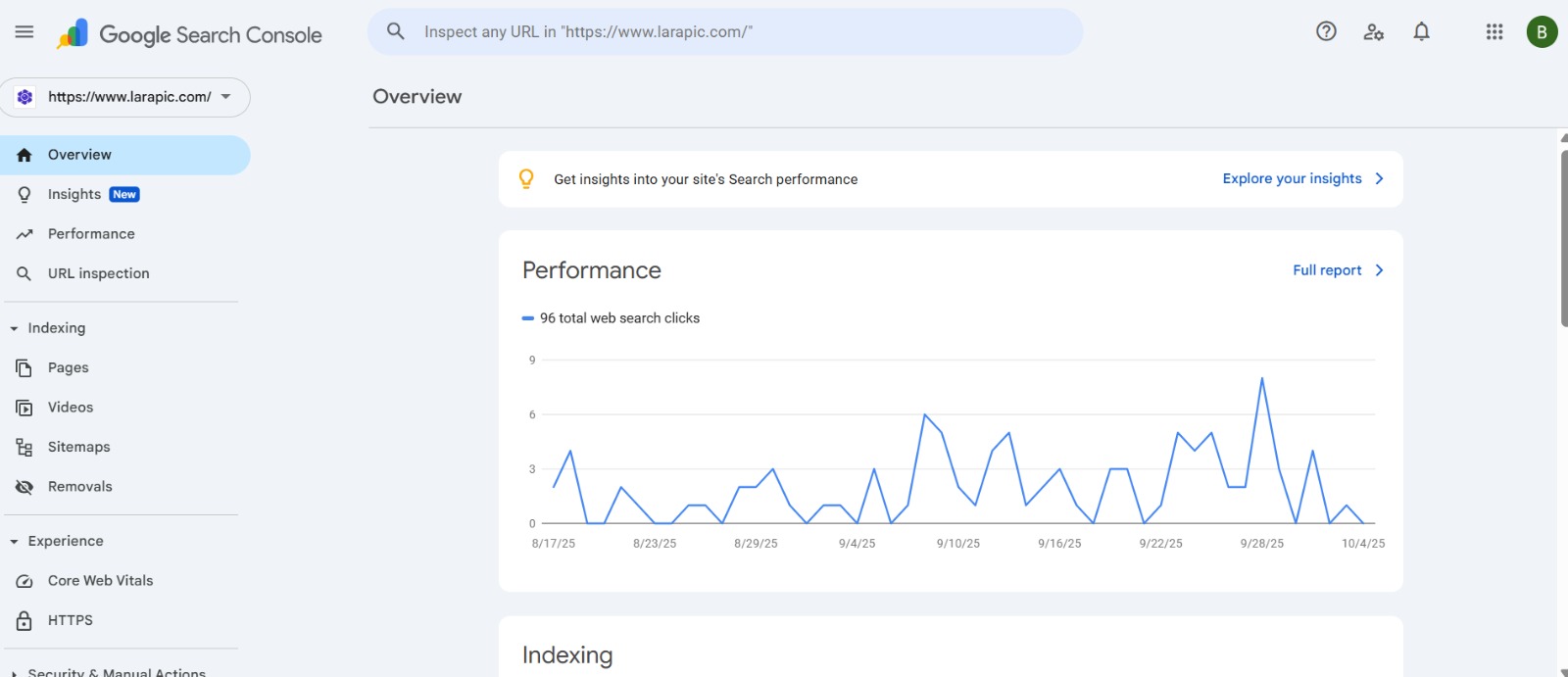Collapse the Experience section
The width and height of the screenshot is (1568, 677).
click(15, 541)
